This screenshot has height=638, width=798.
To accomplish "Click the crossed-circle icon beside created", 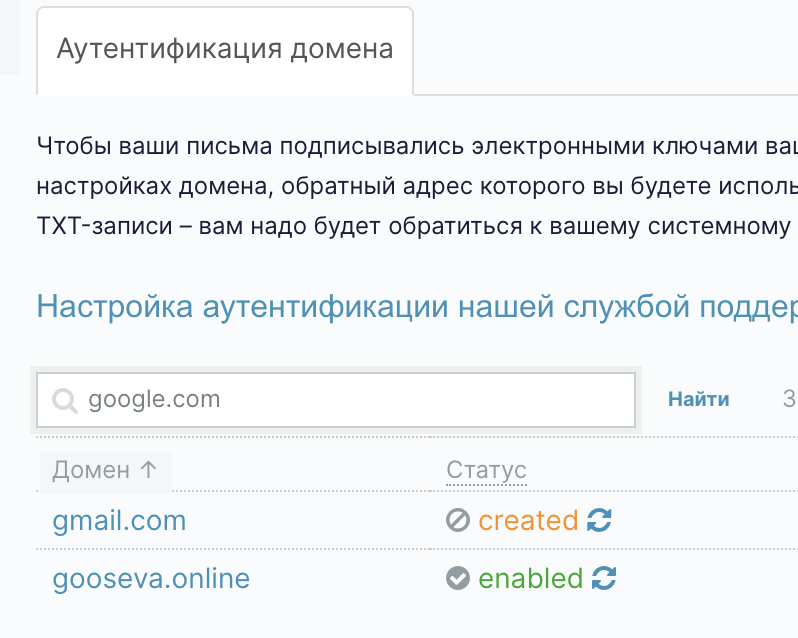I will [458, 520].
